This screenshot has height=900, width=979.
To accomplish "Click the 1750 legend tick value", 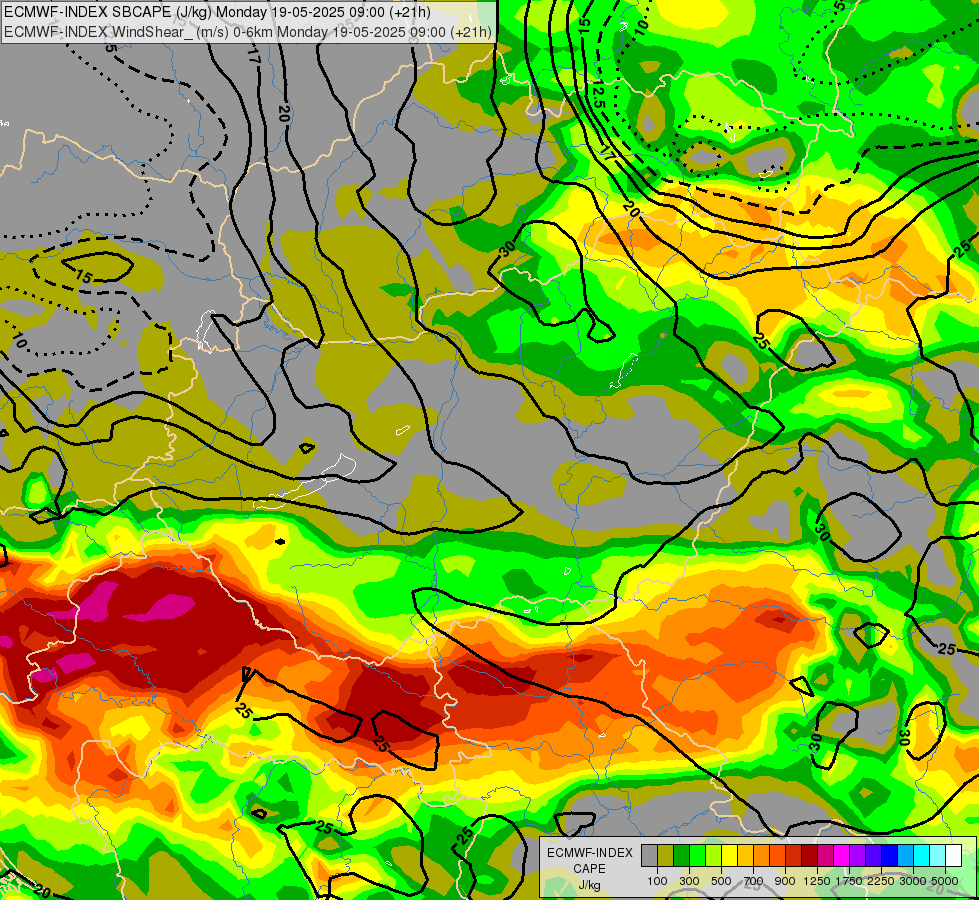I will 849,881.
